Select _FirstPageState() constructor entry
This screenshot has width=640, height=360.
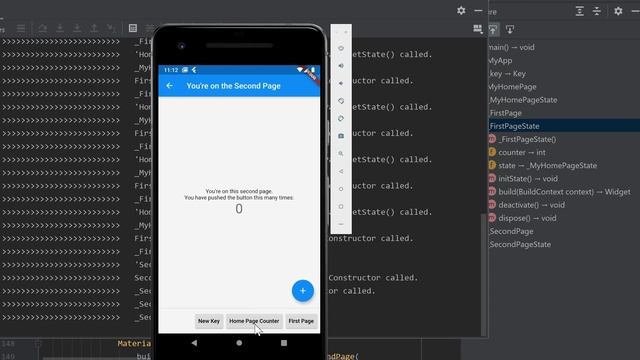pyautogui.click(x=527, y=139)
